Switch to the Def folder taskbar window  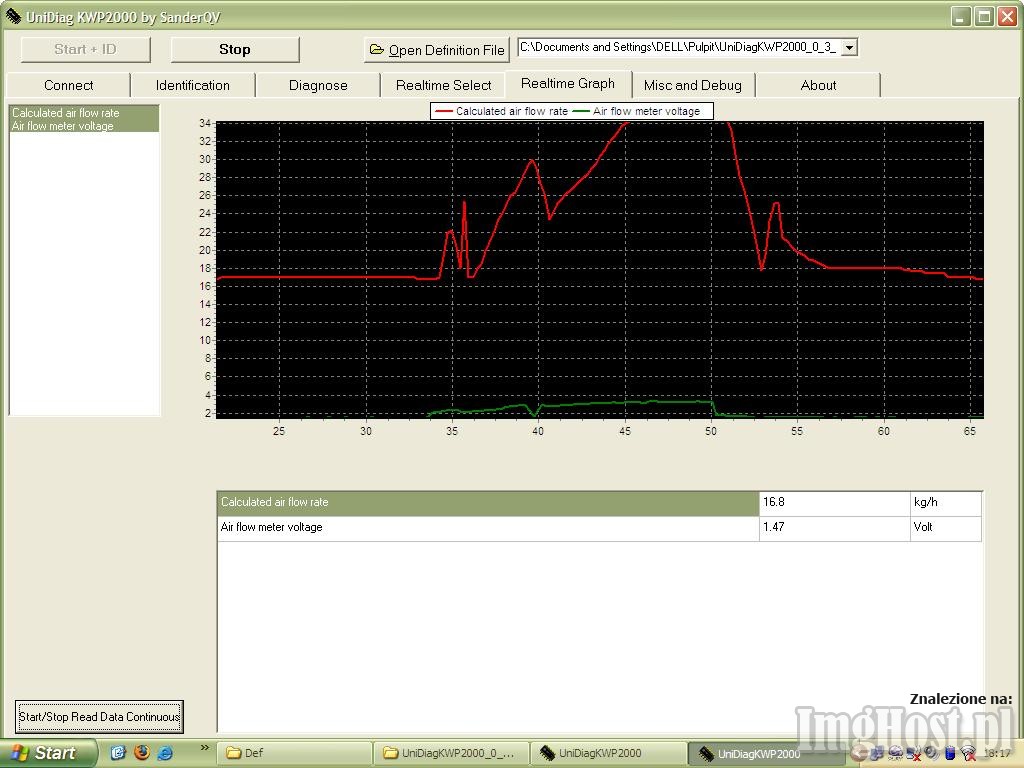294,753
